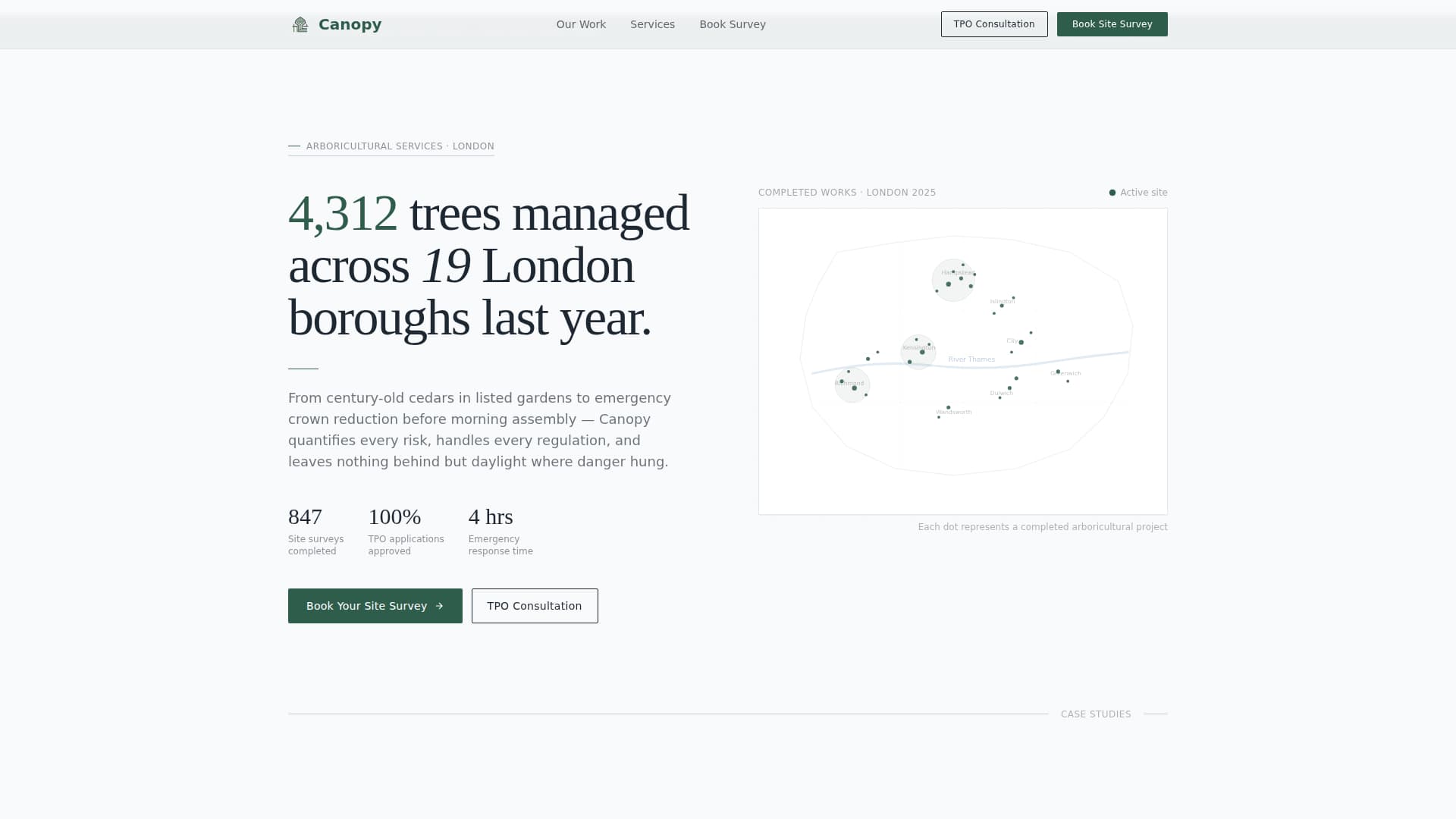Click the City project dot on map
The image size is (1456, 819).
click(x=1021, y=343)
